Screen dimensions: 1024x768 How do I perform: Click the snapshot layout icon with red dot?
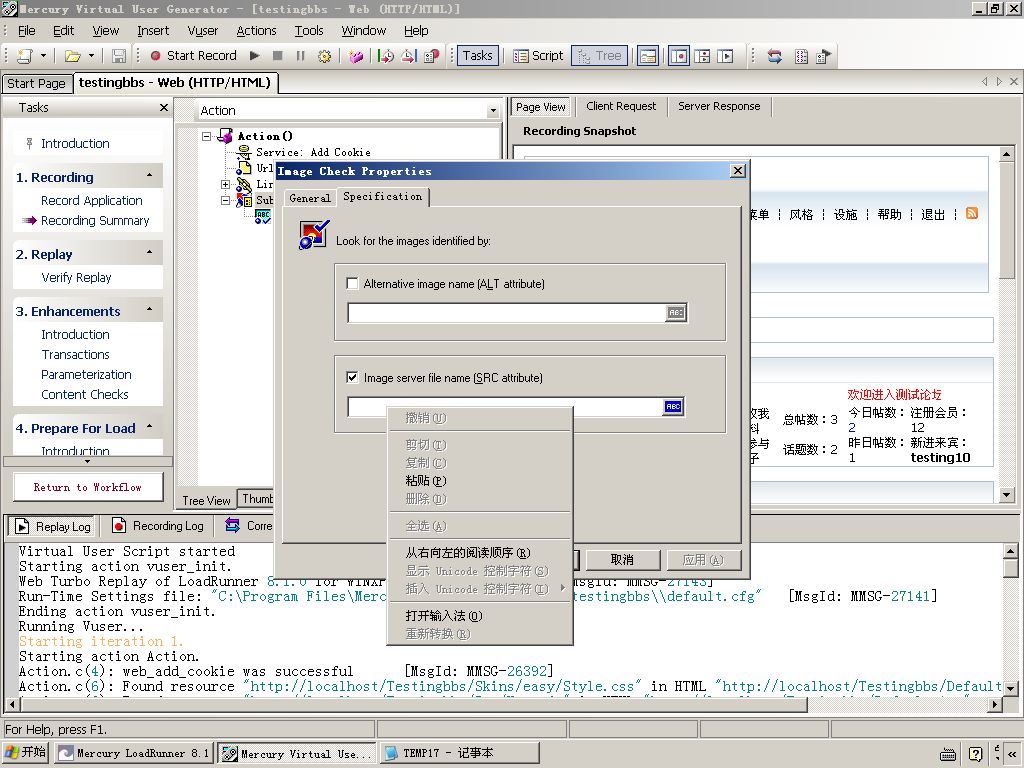pos(679,56)
